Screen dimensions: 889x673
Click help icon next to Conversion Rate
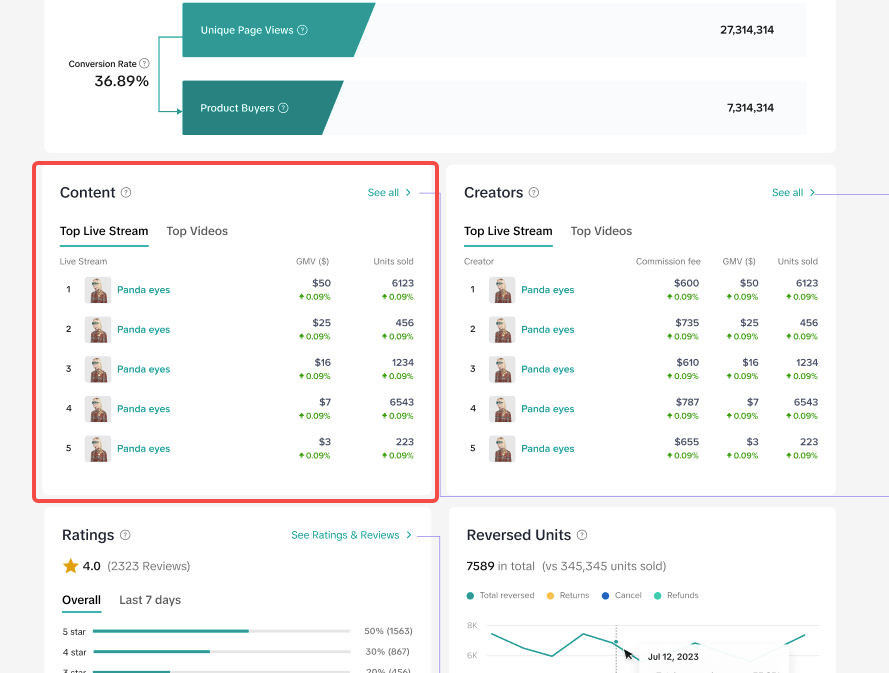(x=145, y=64)
